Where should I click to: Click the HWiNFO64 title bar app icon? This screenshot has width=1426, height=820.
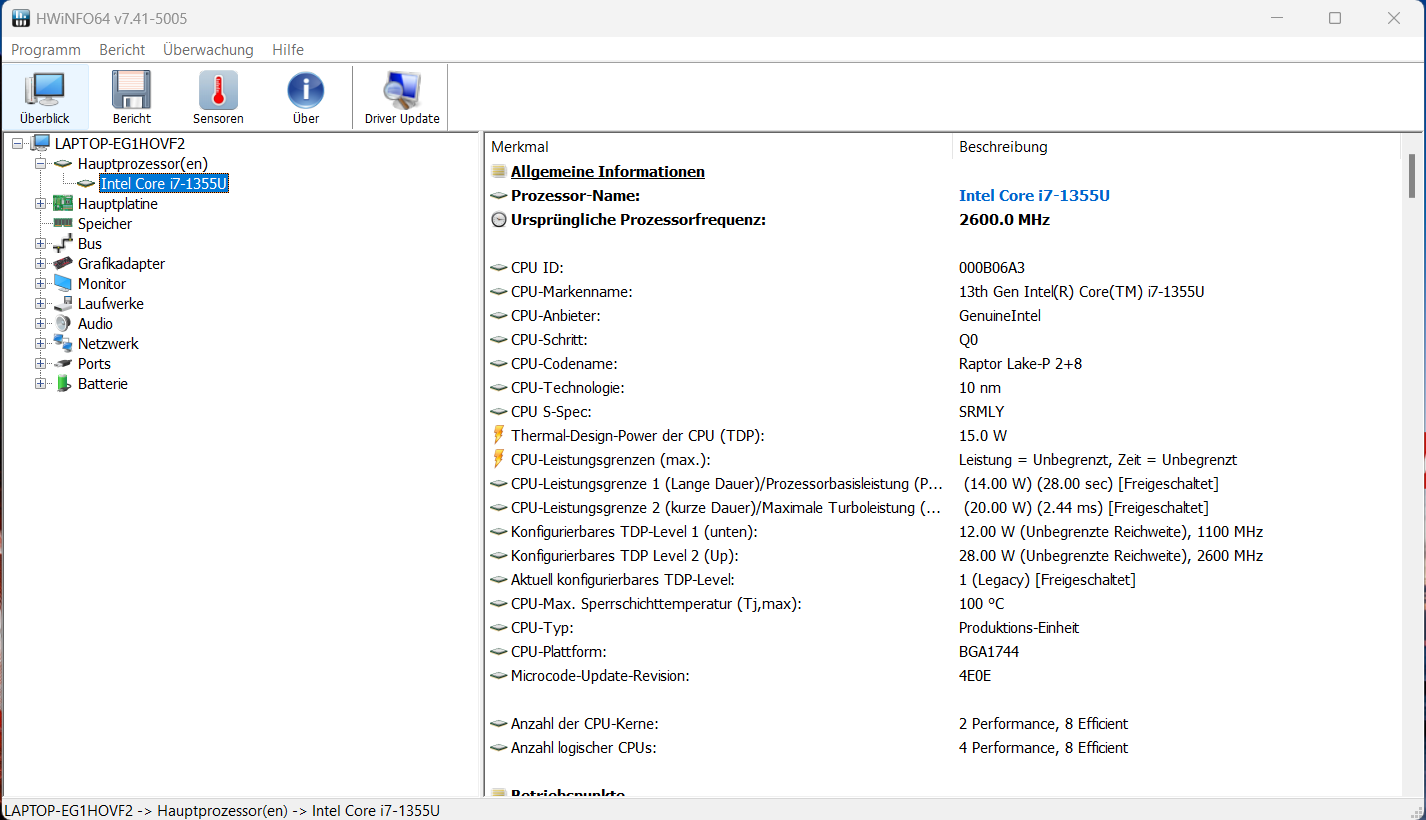click(x=20, y=18)
